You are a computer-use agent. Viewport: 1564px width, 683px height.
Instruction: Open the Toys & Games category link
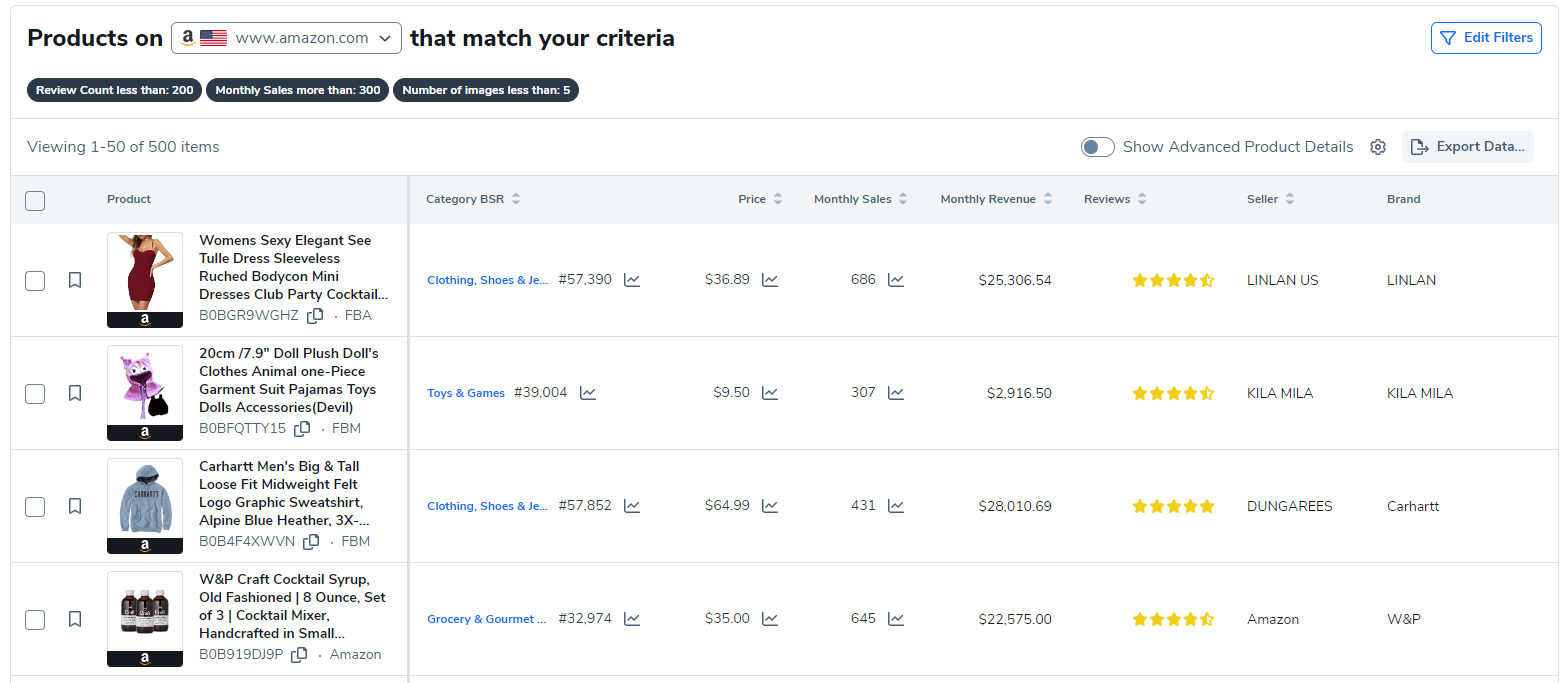tap(466, 393)
